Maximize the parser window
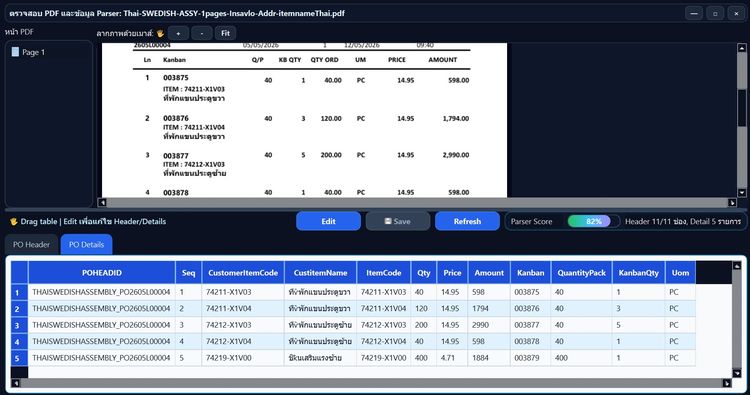Image resolution: width=750 pixels, height=395 pixels. (715, 13)
